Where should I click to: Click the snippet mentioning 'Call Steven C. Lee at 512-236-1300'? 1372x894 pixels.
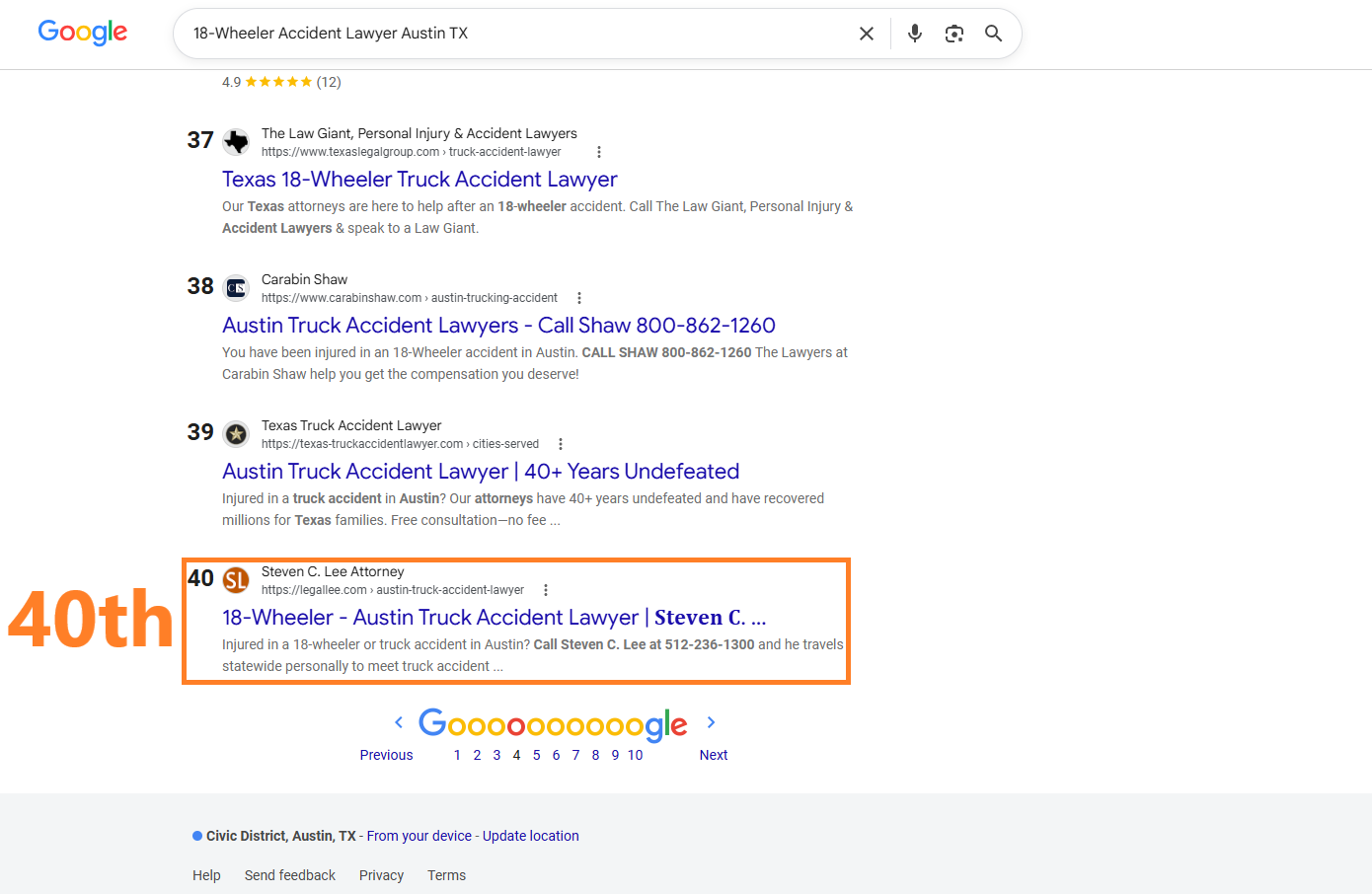(533, 655)
